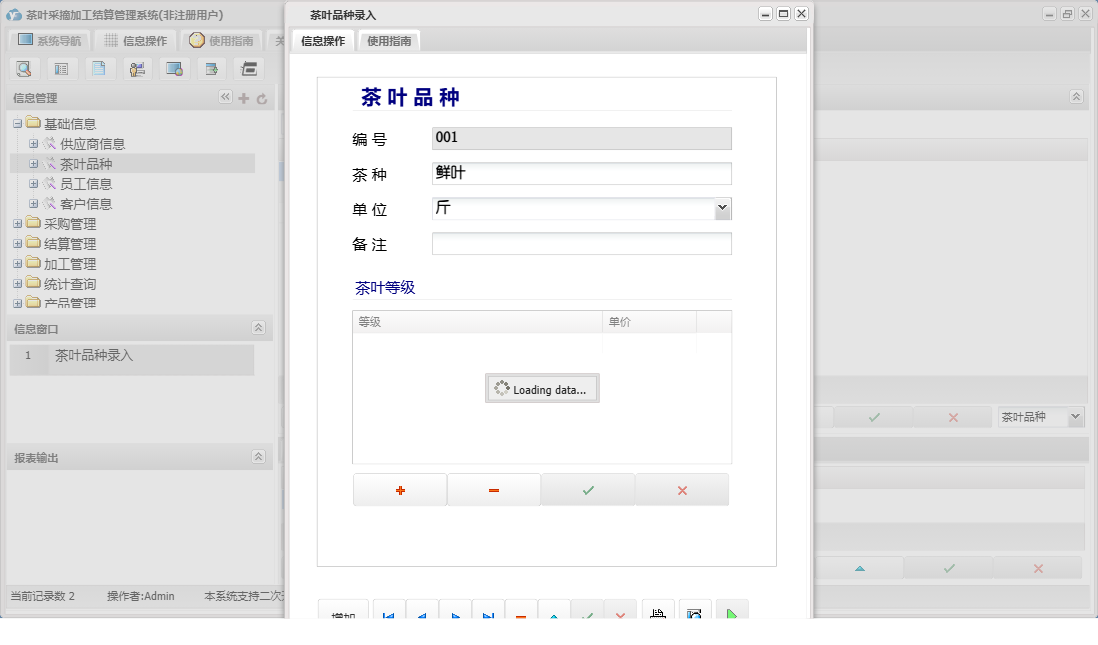The image size is (1098, 645).
Task: Click the window with green arrow icon
Action: tap(211, 69)
